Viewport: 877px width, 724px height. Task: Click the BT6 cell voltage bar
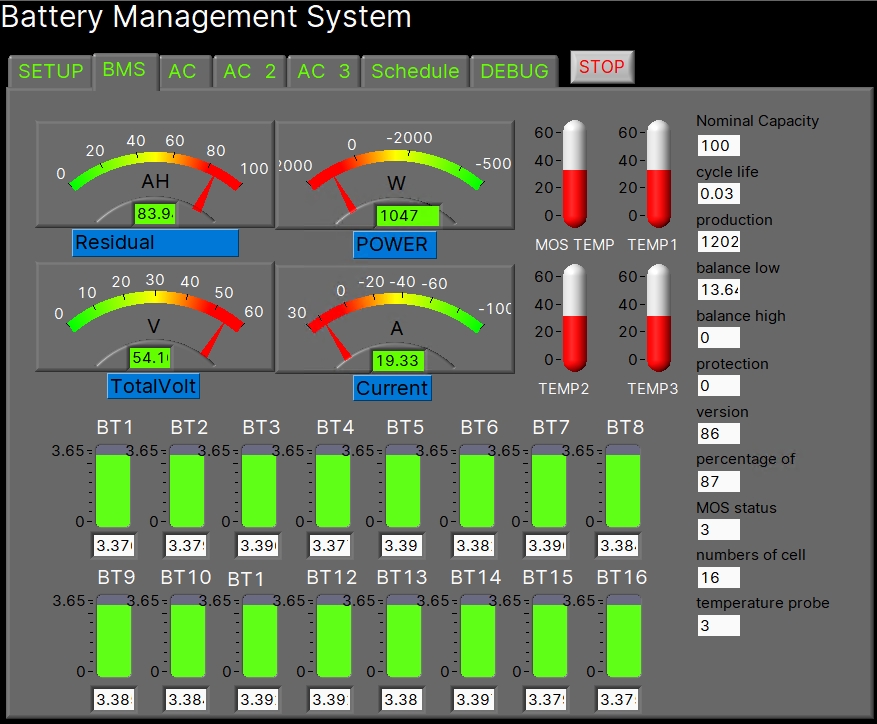(x=477, y=486)
